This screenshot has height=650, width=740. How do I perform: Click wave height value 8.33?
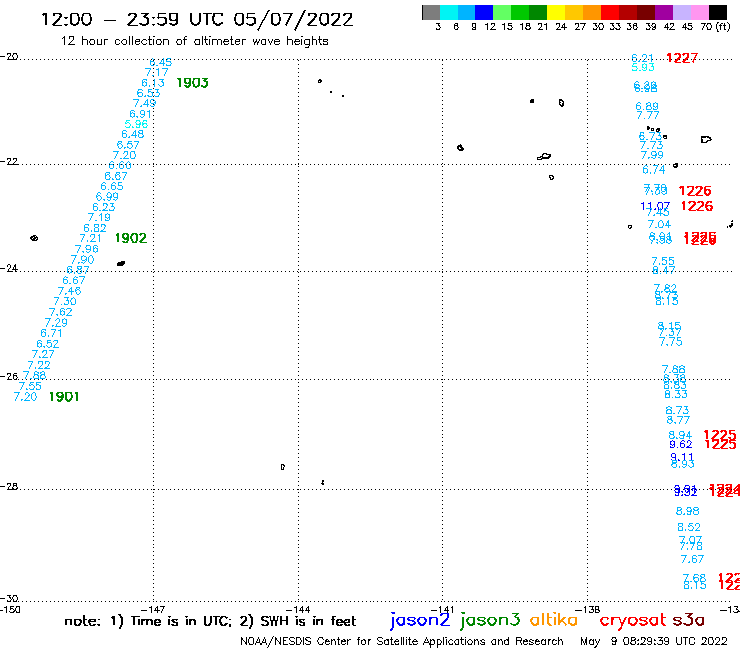(676, 394)
